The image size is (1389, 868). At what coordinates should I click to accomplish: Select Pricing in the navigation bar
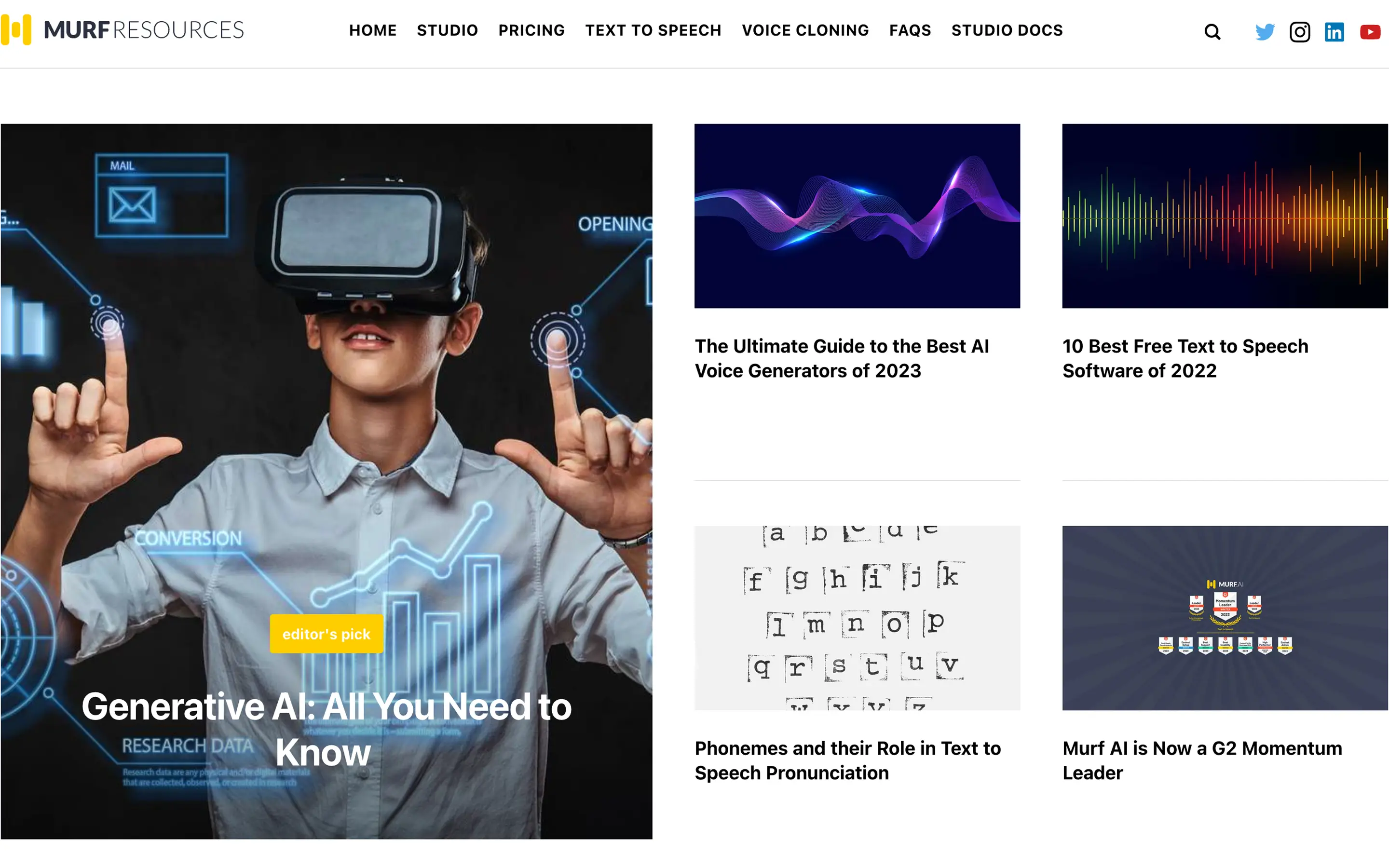(531, 30)
